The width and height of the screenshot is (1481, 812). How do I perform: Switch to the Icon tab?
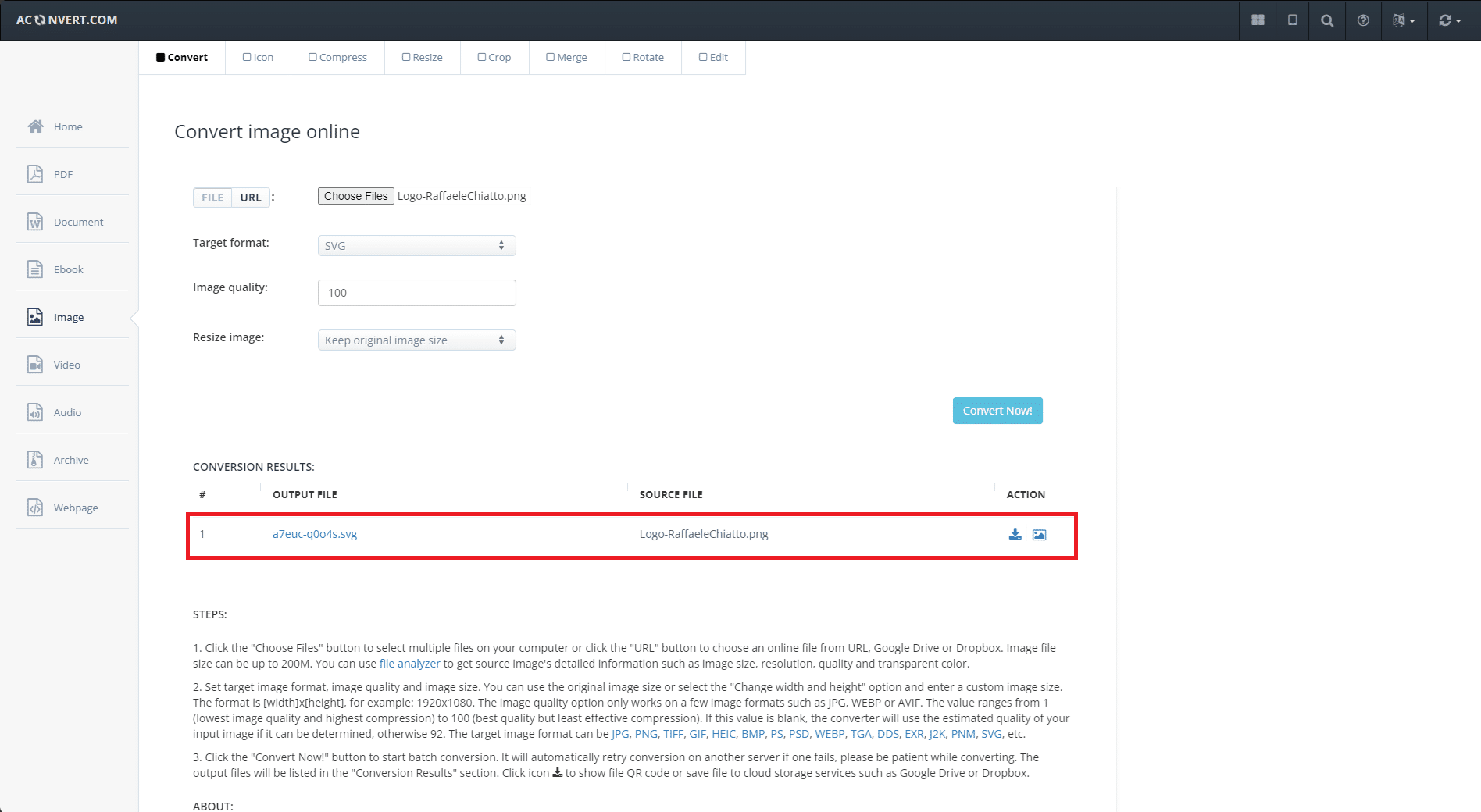[258, 58]
